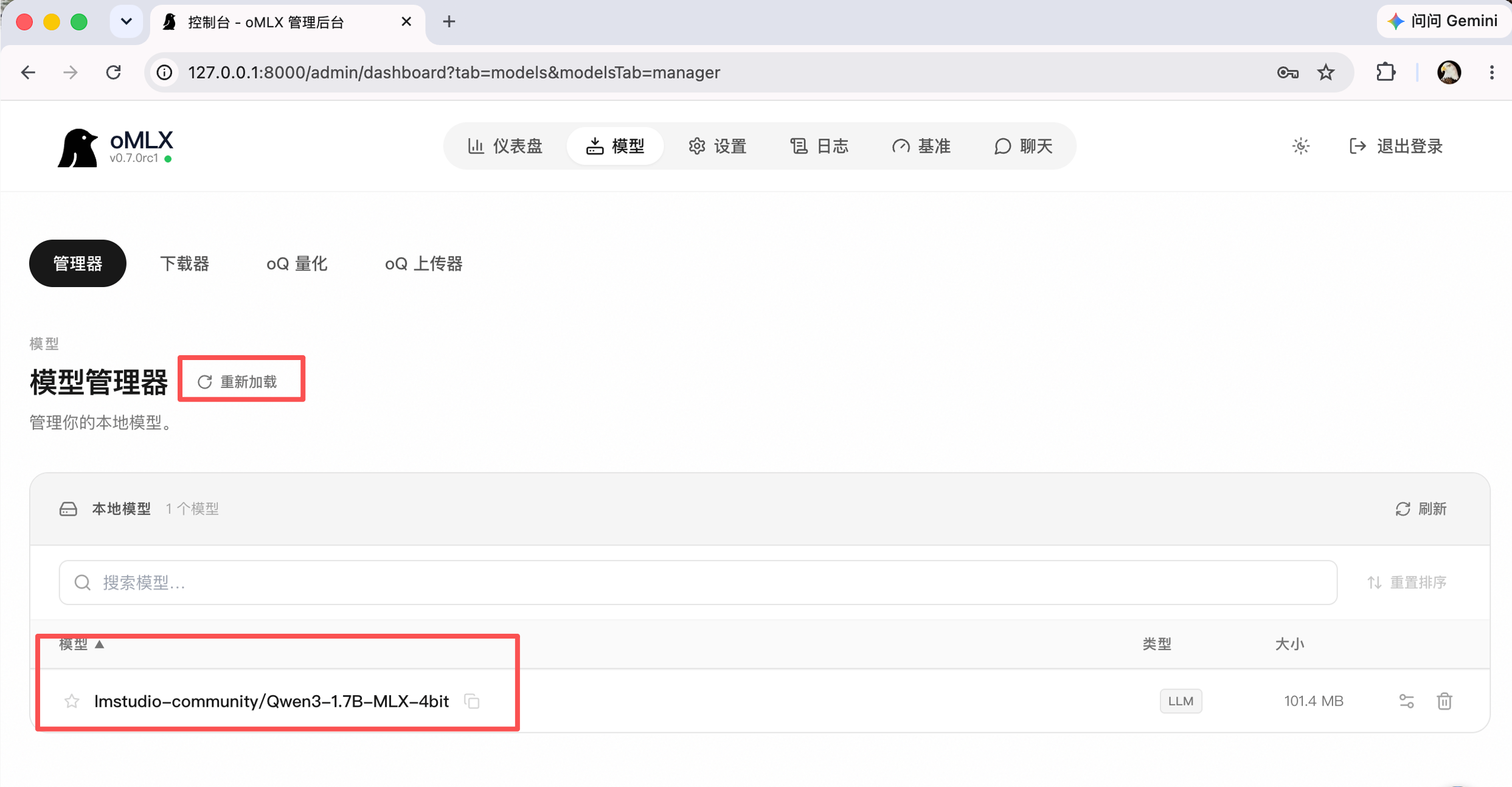The width and height of the screenshot is (1512, 787).
Task: Click the address bar URL
Action: pyautogui.click(x=454, y=72)
